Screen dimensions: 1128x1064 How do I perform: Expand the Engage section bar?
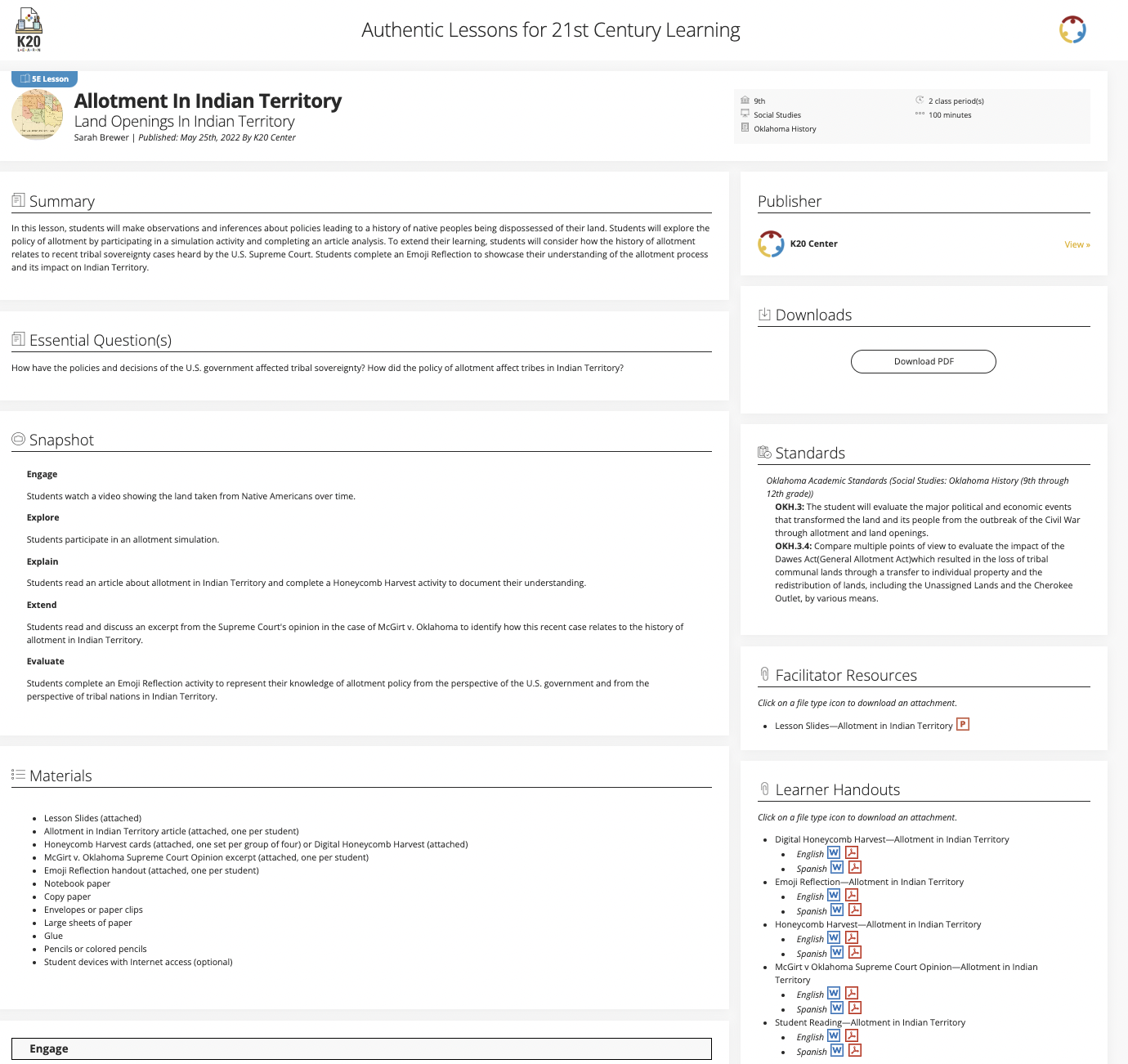click(361, 1048)
